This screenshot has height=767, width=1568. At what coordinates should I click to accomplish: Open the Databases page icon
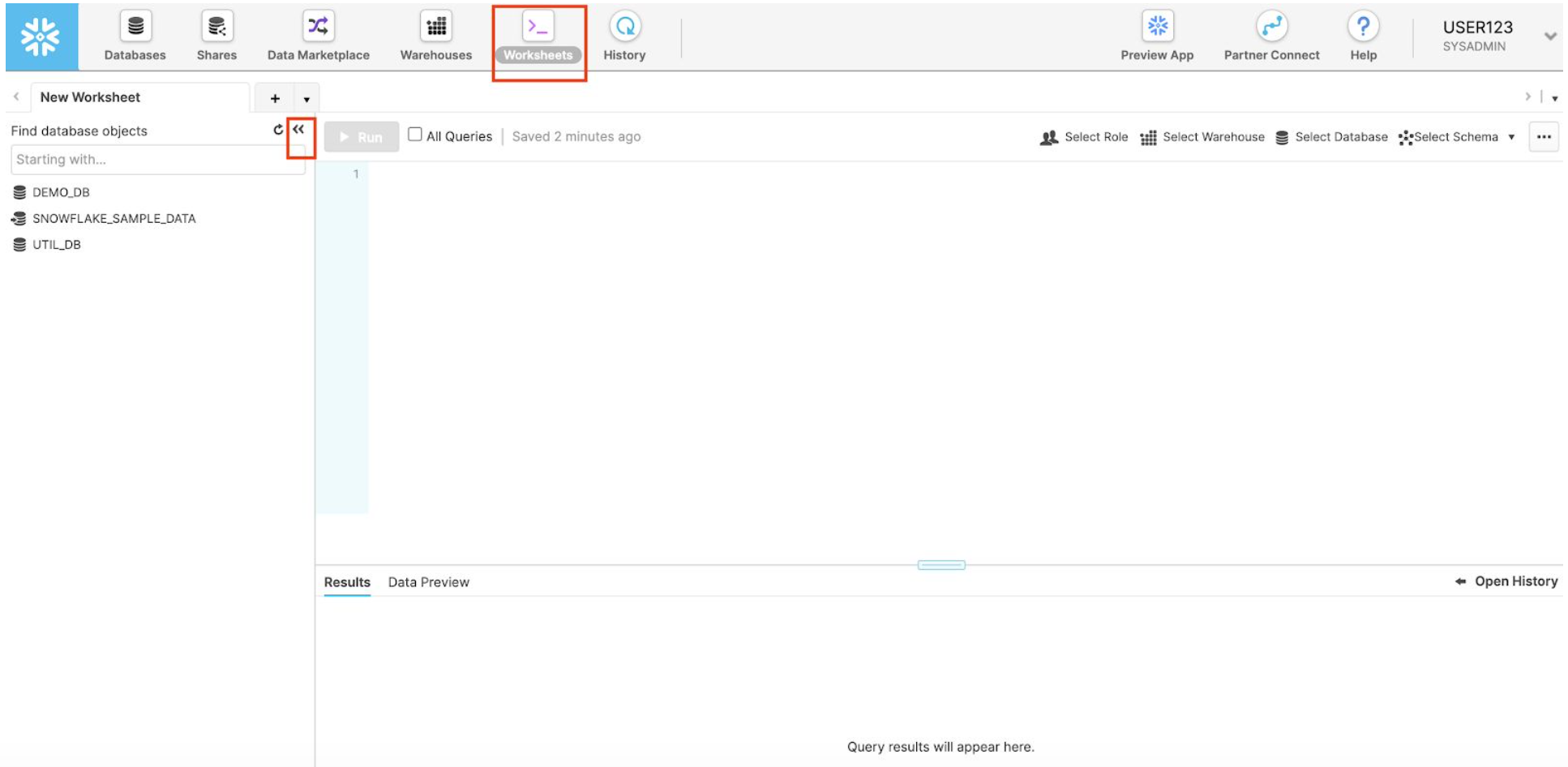tap(135, 27)
